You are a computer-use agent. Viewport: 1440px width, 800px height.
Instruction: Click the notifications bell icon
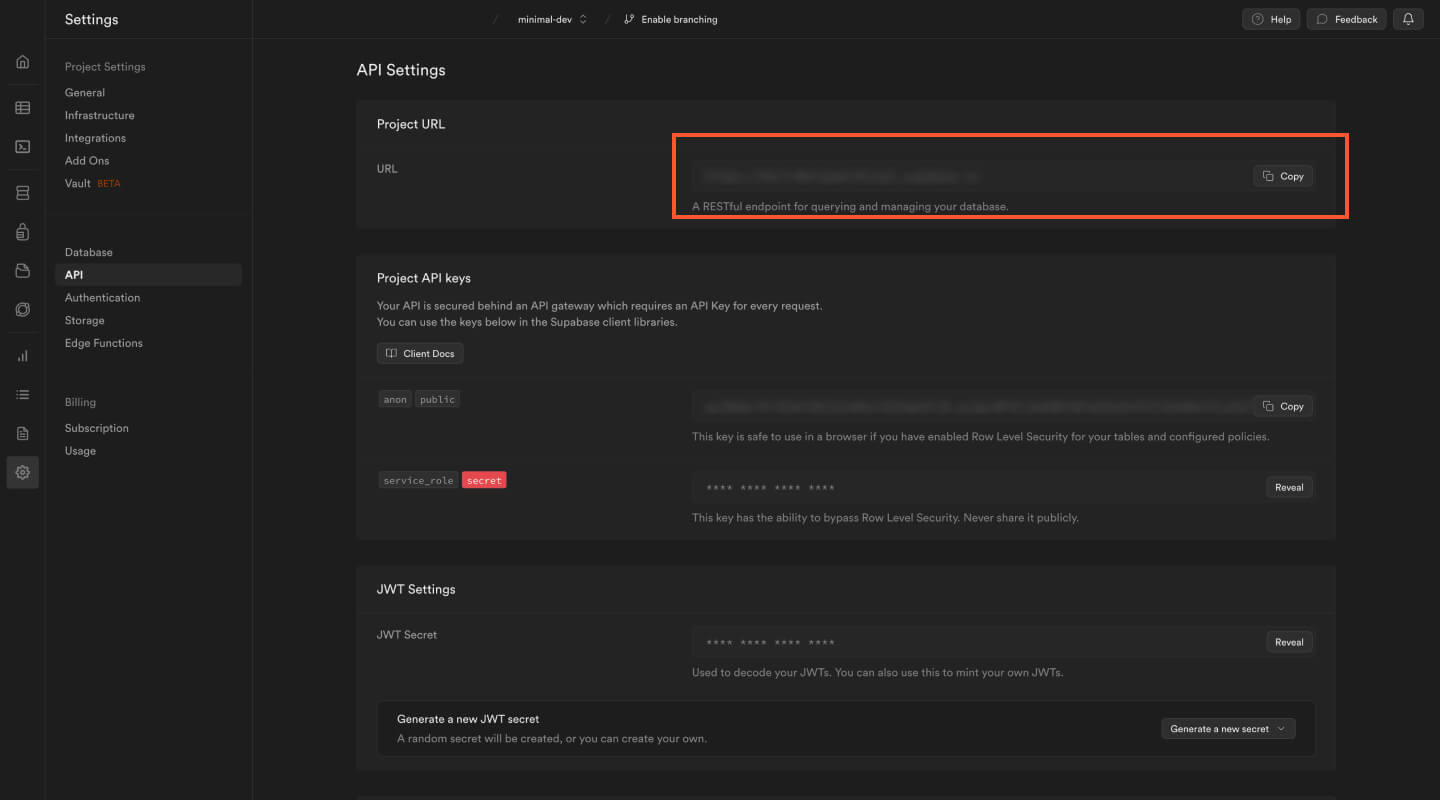coord(1408,19)
